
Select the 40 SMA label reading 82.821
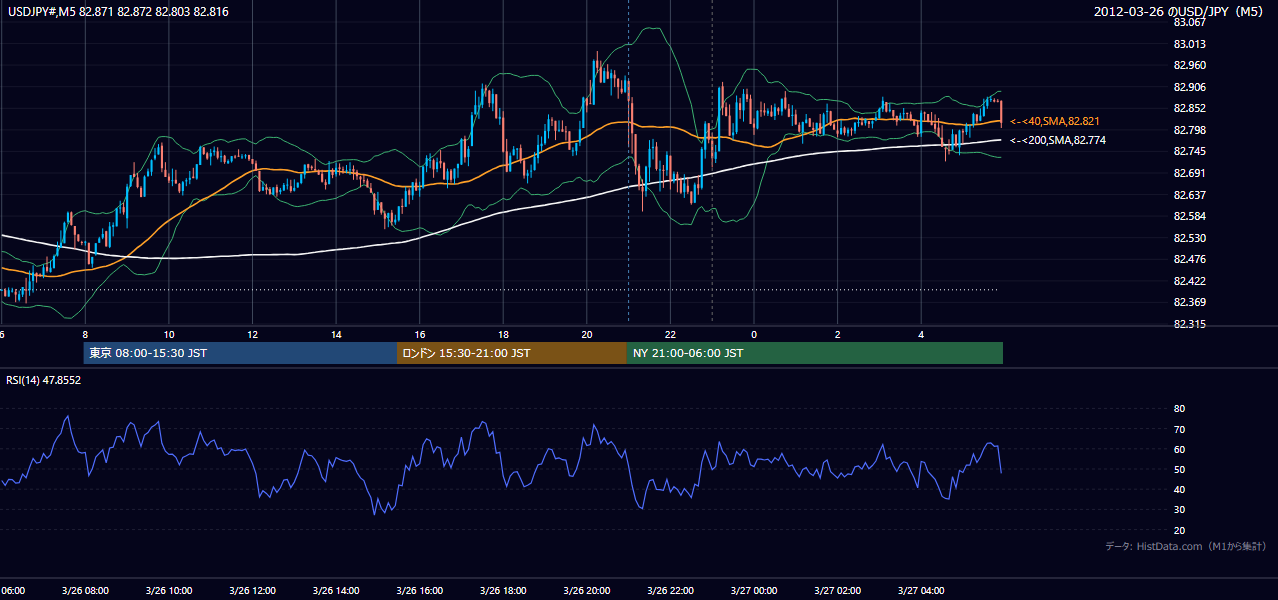1056,120
